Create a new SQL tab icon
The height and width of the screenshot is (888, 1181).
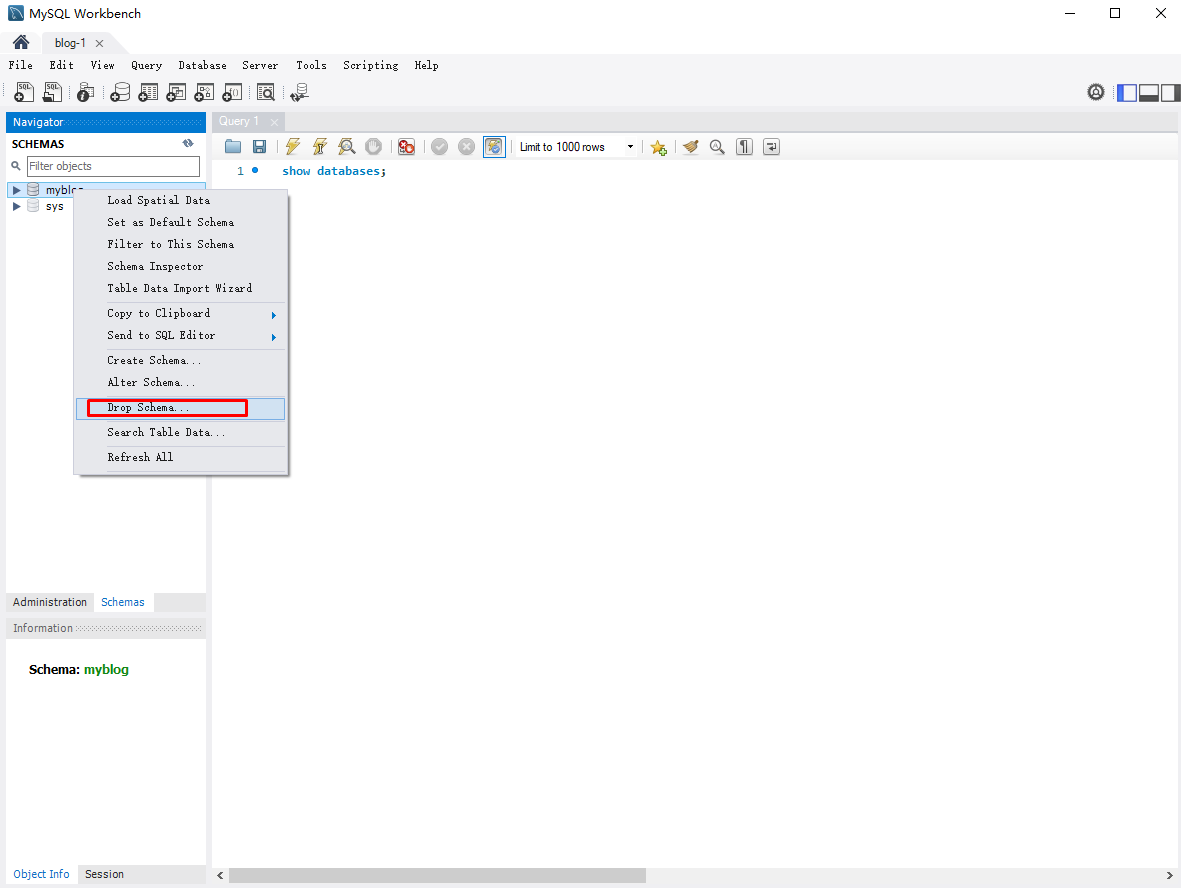[x=24, y=93]
